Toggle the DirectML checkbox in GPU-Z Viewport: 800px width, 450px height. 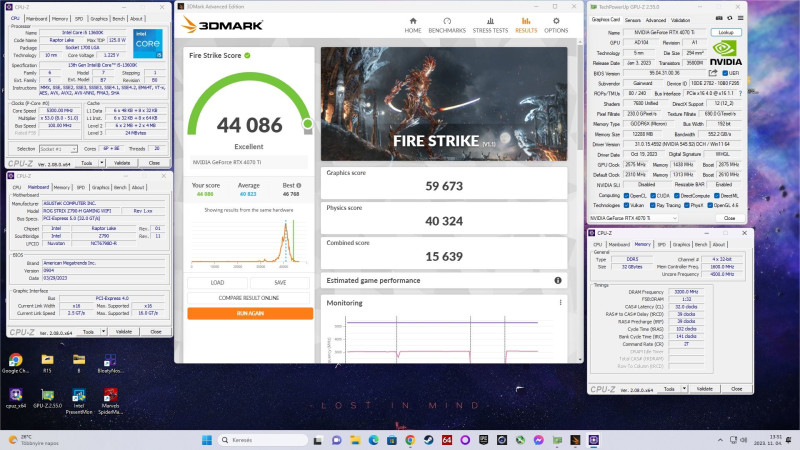[x=716, y=195]
